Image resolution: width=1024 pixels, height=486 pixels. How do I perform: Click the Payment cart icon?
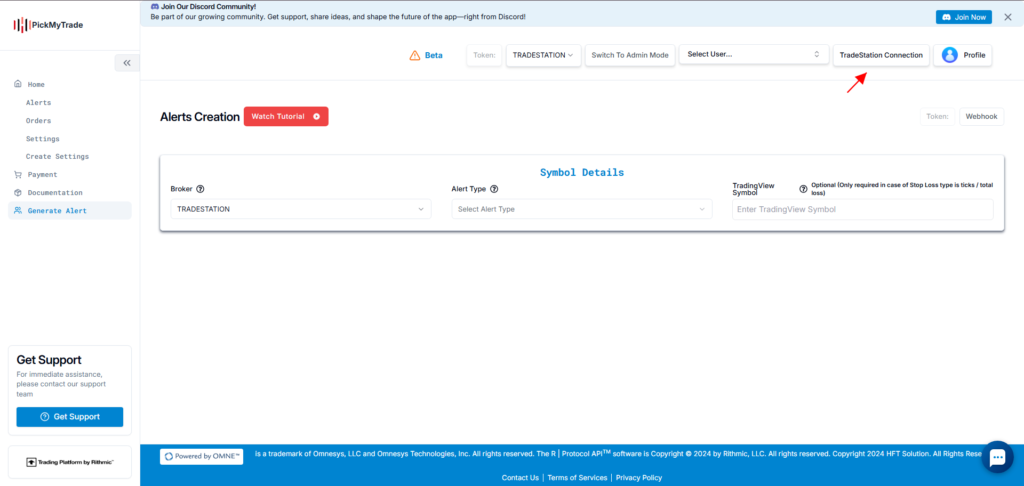(x=18, y=174)
